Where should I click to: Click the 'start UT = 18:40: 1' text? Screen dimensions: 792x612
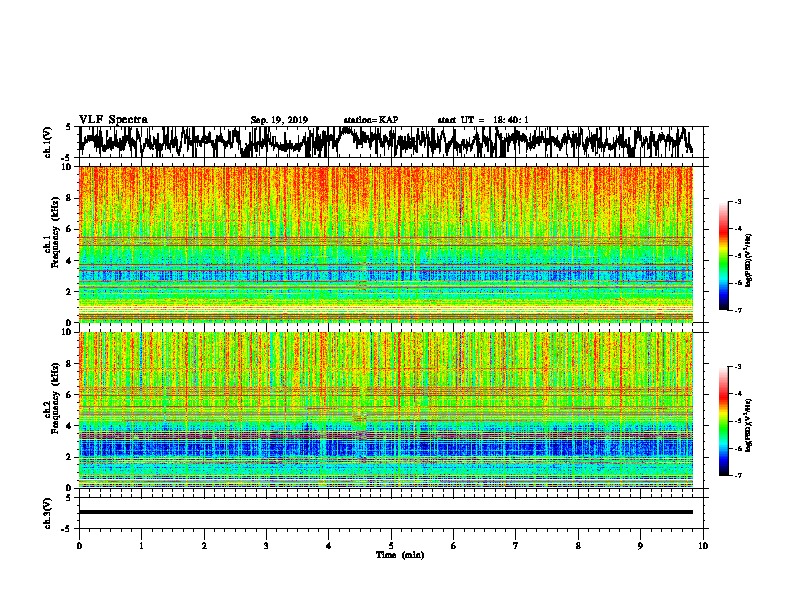[x=483, y=120]
